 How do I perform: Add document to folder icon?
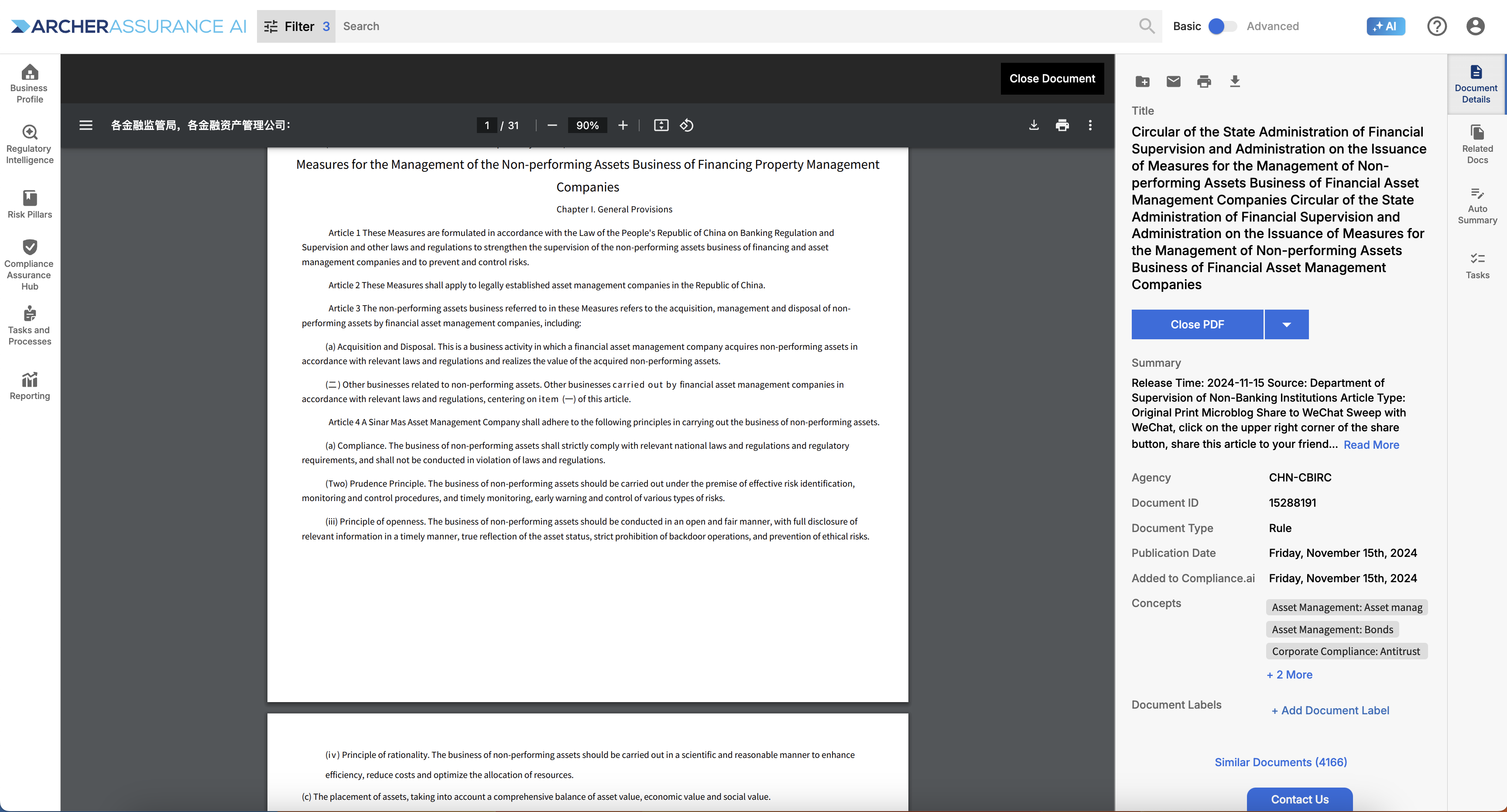tap(1142, 81)
